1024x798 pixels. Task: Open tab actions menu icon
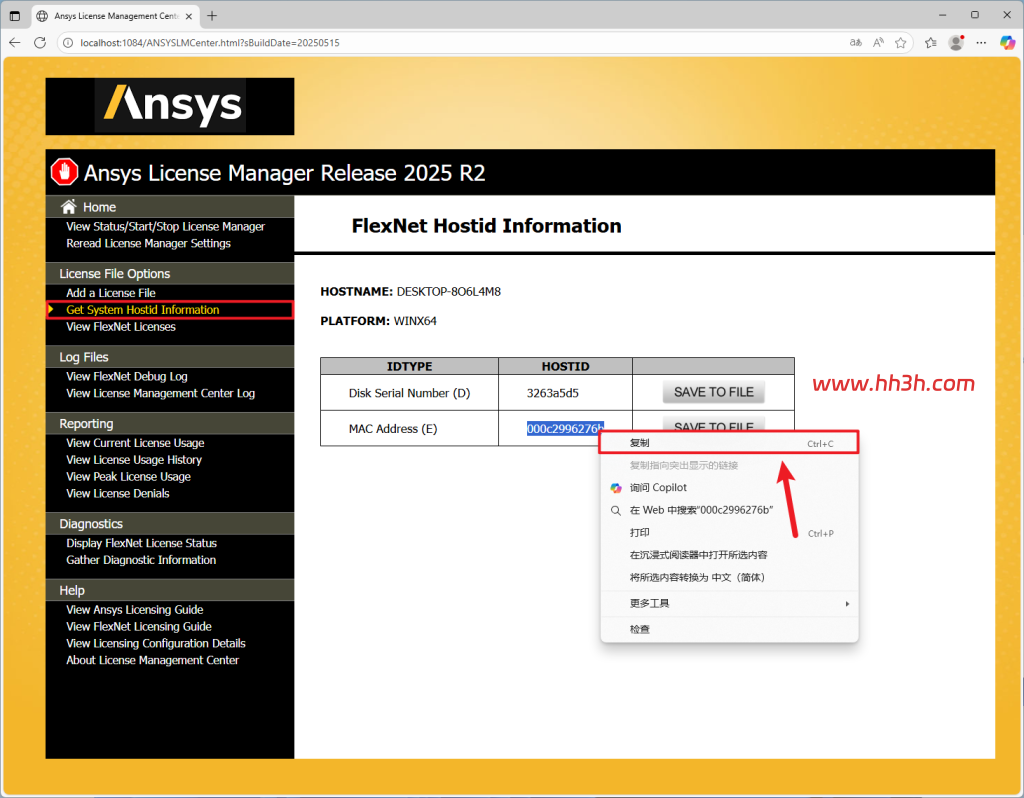15,16
